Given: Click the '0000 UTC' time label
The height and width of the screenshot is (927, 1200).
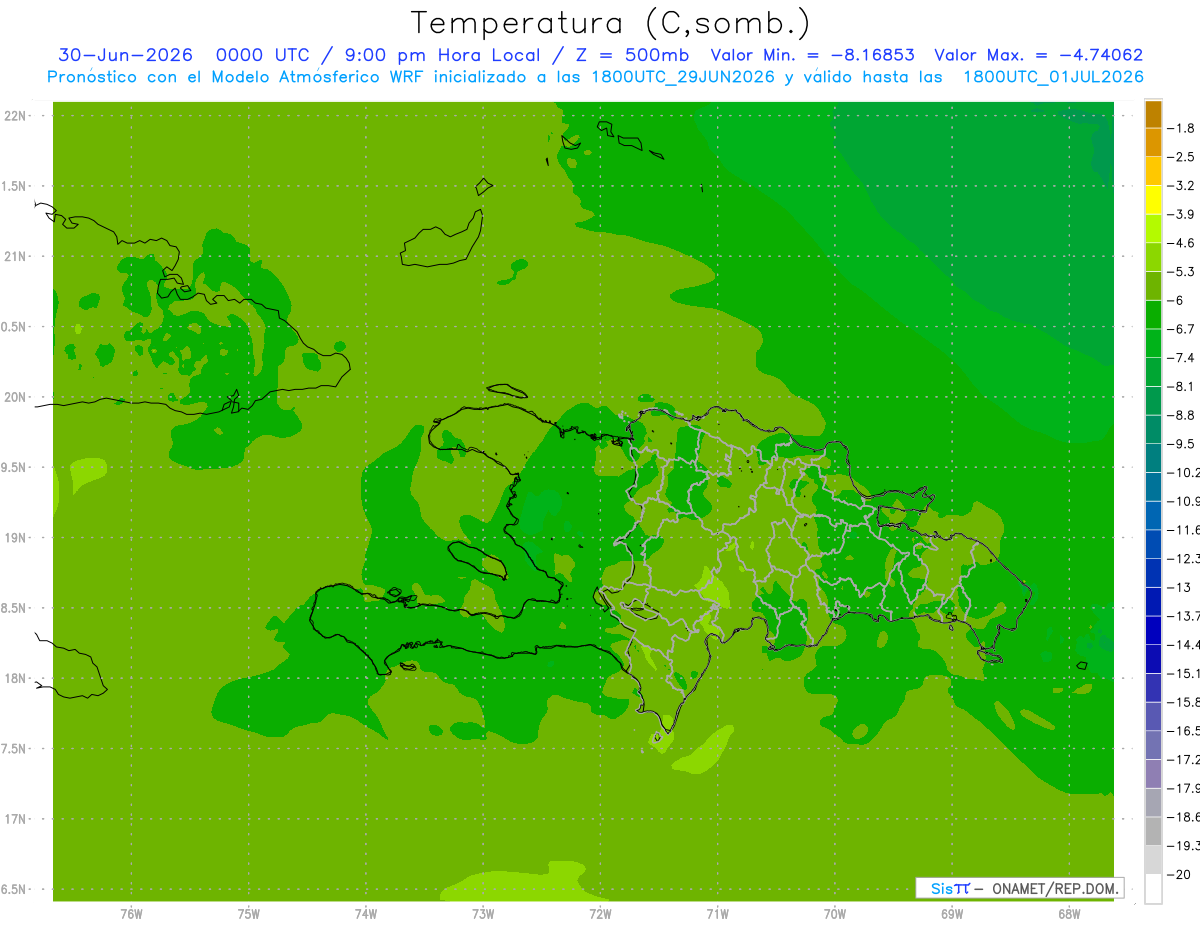Looking at the screenshot, I should pos(263,56).
